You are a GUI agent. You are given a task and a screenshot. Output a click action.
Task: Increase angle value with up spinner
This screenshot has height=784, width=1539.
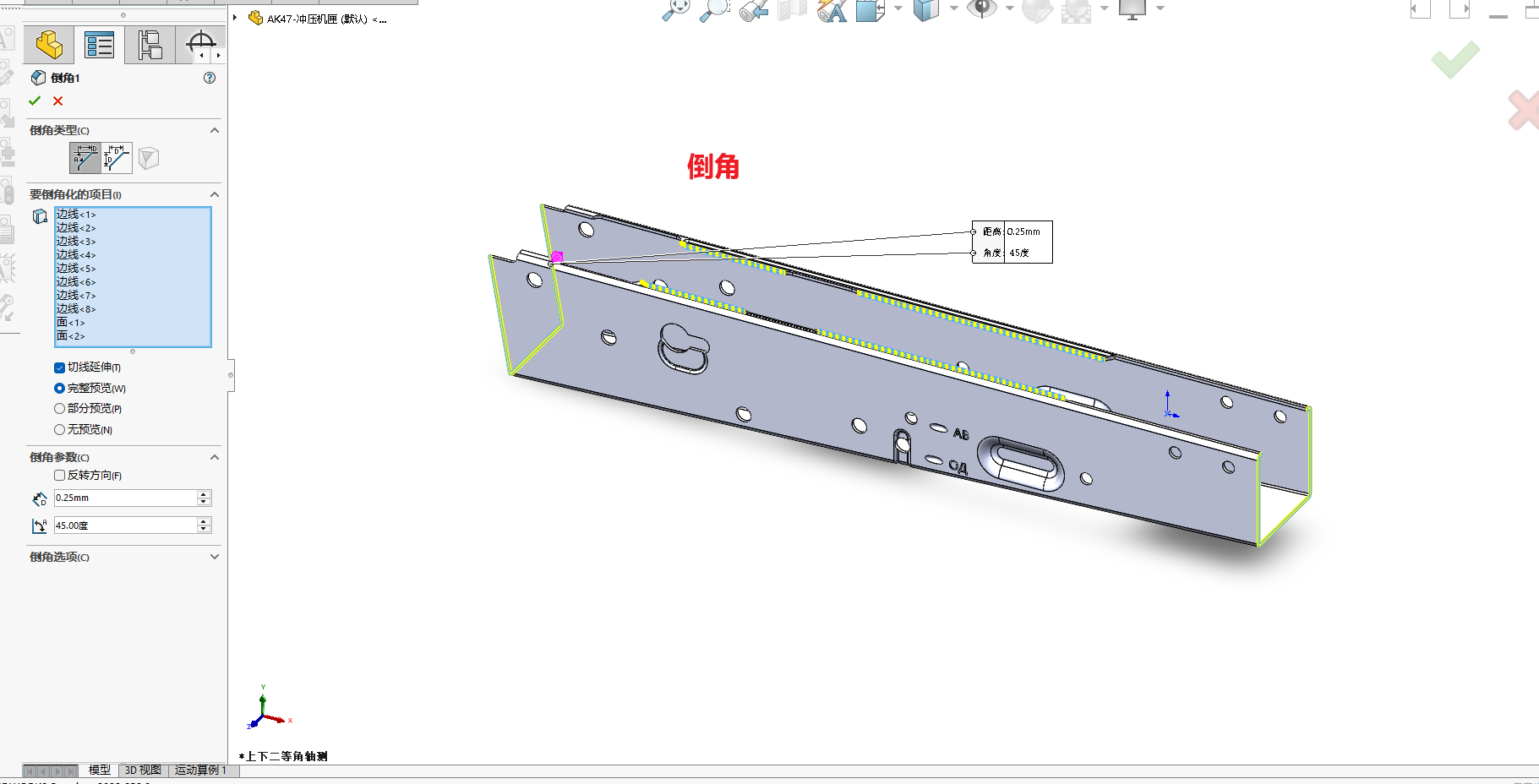pyautogui.click(x=204, y=521)
